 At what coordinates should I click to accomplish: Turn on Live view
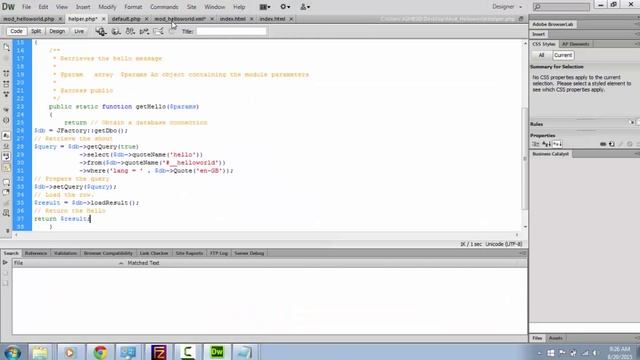point(78,31)
